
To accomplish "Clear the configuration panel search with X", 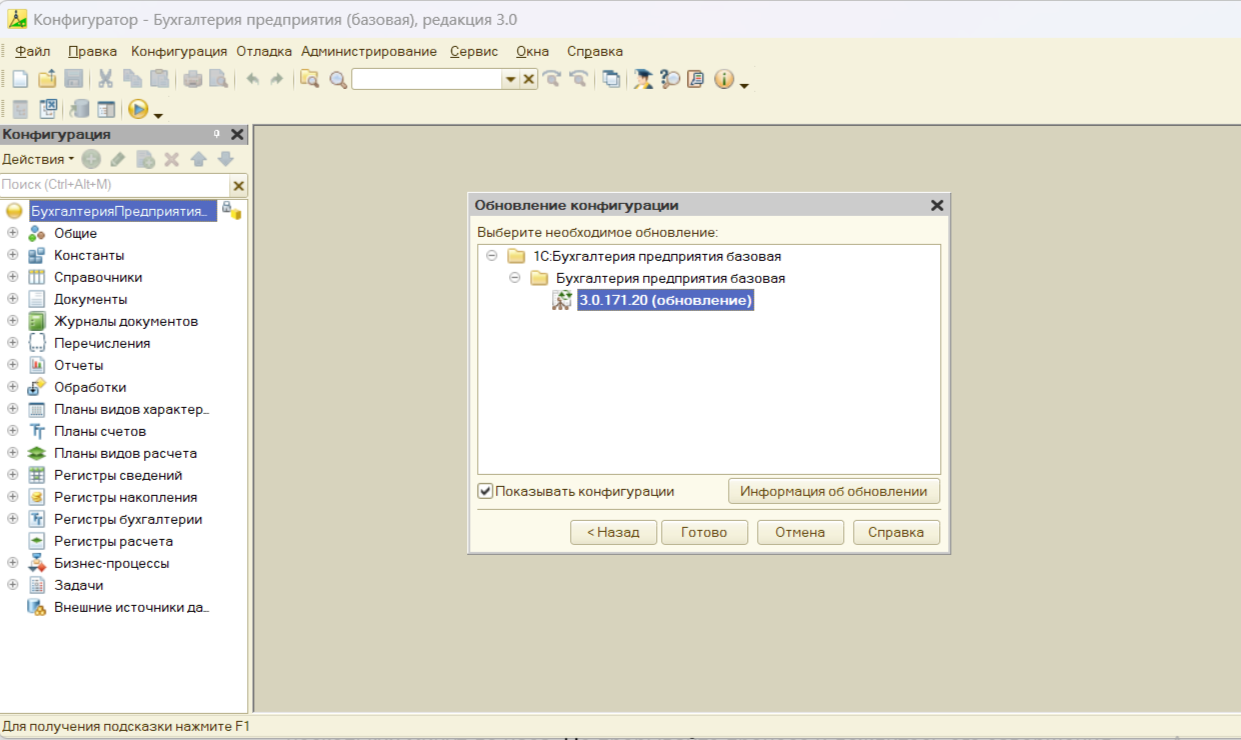I will pos(238,185).
